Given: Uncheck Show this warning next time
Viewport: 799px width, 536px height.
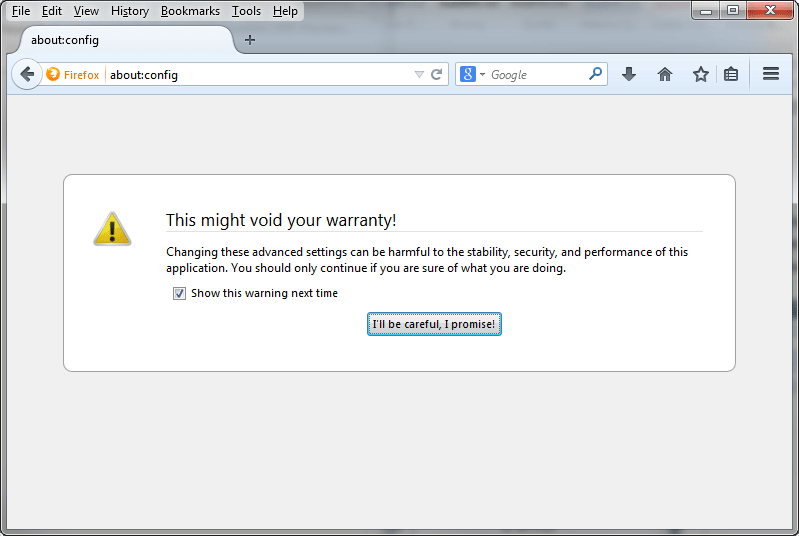Looking at the screenshot, I should 179,293.
